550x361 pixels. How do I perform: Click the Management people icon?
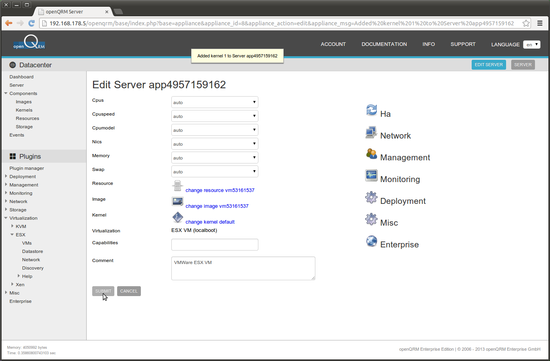click(x=371, y=154)
